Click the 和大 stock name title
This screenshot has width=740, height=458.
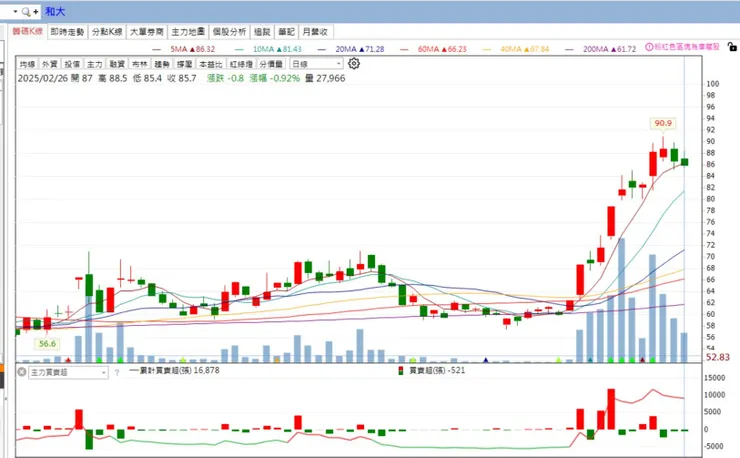click(55, 11)
